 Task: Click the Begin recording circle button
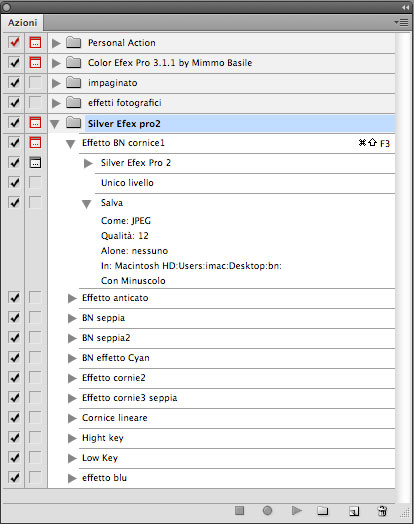point(267,510)
